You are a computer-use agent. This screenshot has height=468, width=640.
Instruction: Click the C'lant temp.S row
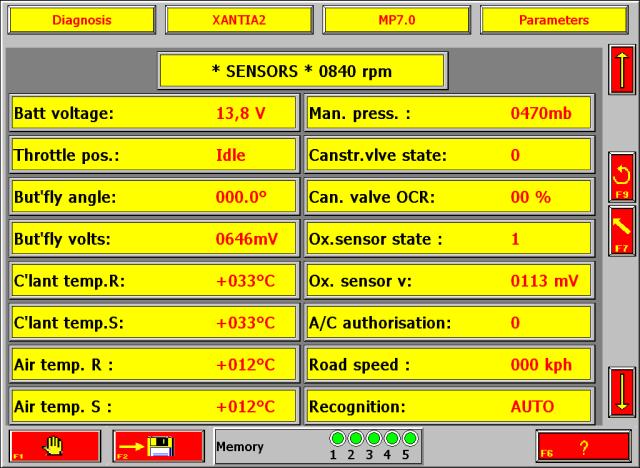click(154, 322)
